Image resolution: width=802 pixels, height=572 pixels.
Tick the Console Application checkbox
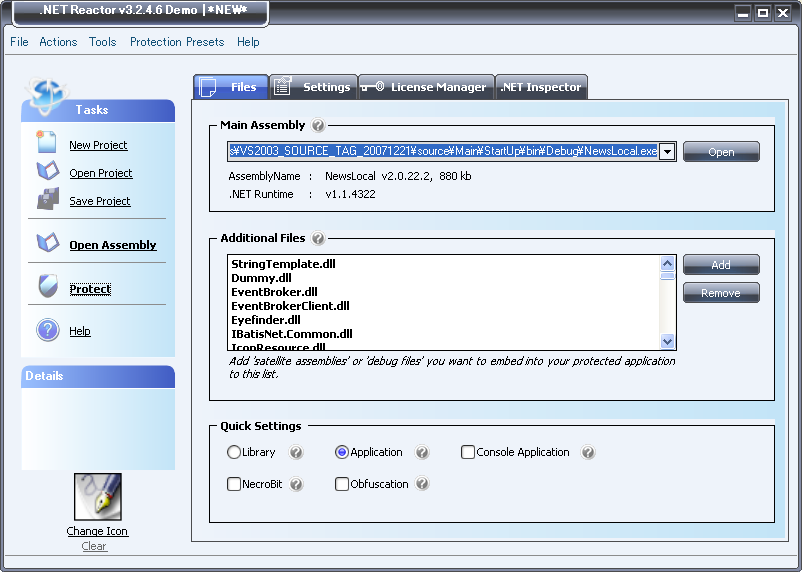point(468,452)
